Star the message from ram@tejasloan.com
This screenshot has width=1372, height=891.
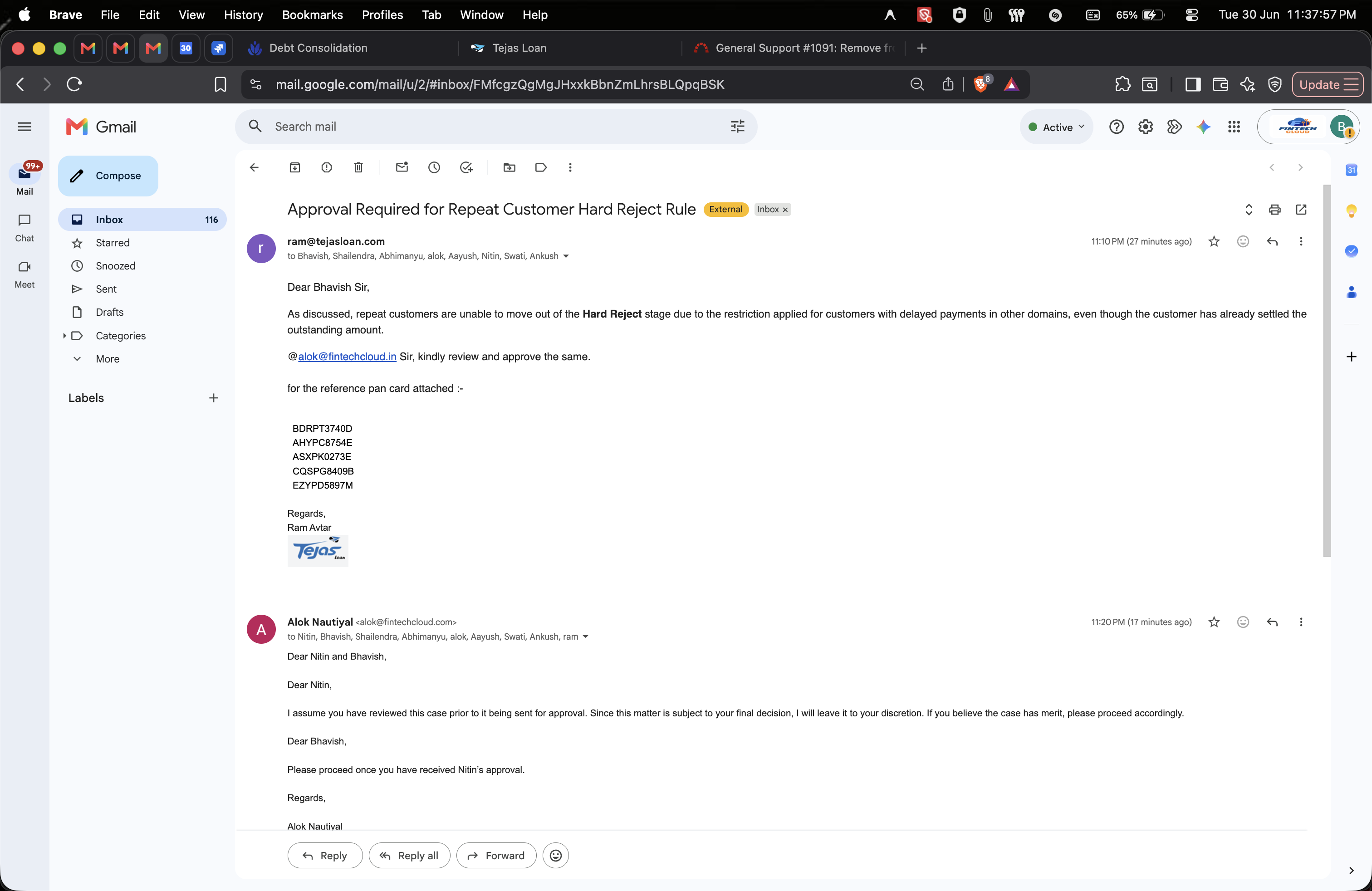click(x=1214, y=241)
